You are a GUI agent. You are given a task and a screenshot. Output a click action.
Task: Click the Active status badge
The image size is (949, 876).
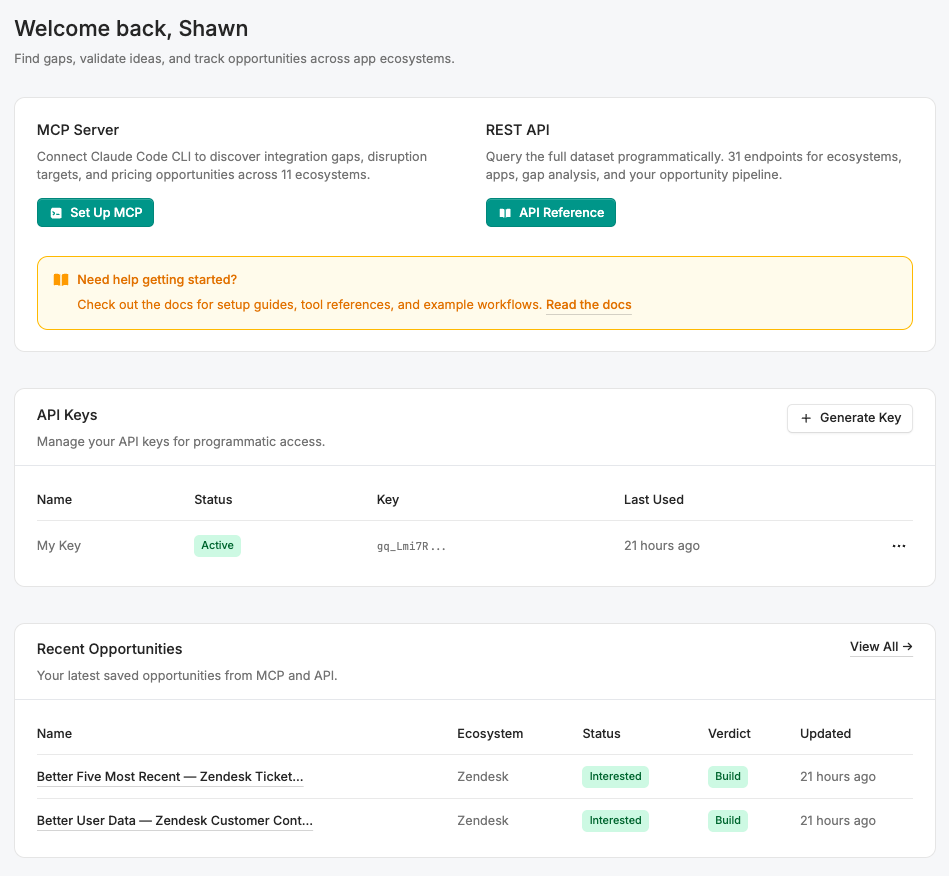coord(217,546)
